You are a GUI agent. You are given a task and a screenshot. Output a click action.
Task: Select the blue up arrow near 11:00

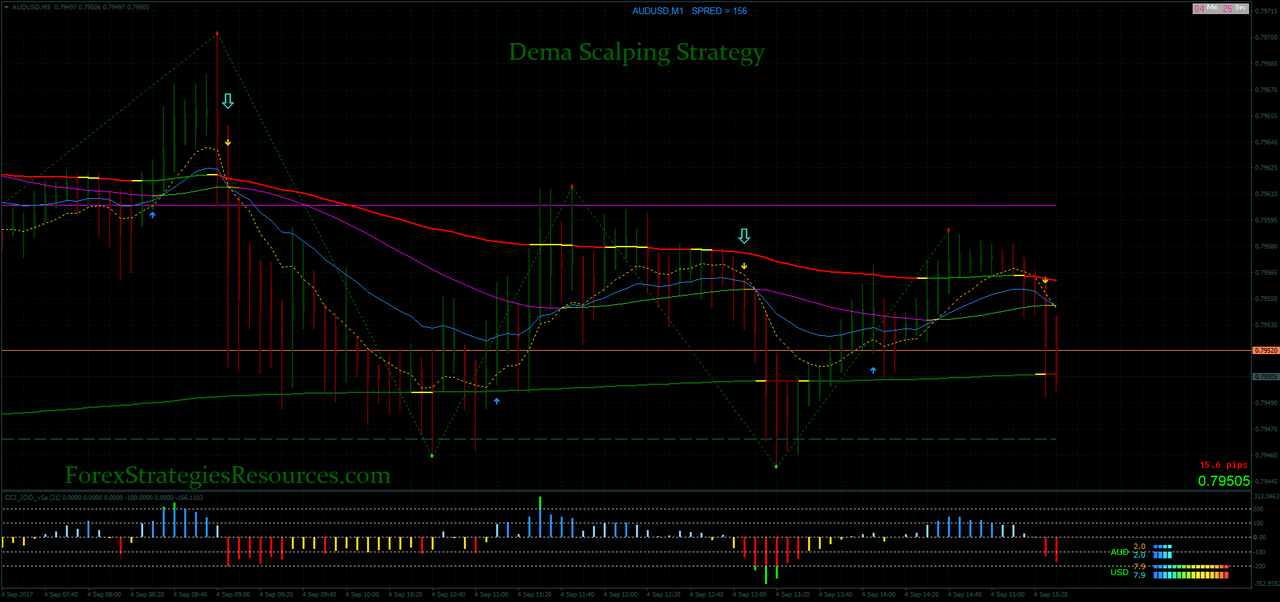pos(496,401)
